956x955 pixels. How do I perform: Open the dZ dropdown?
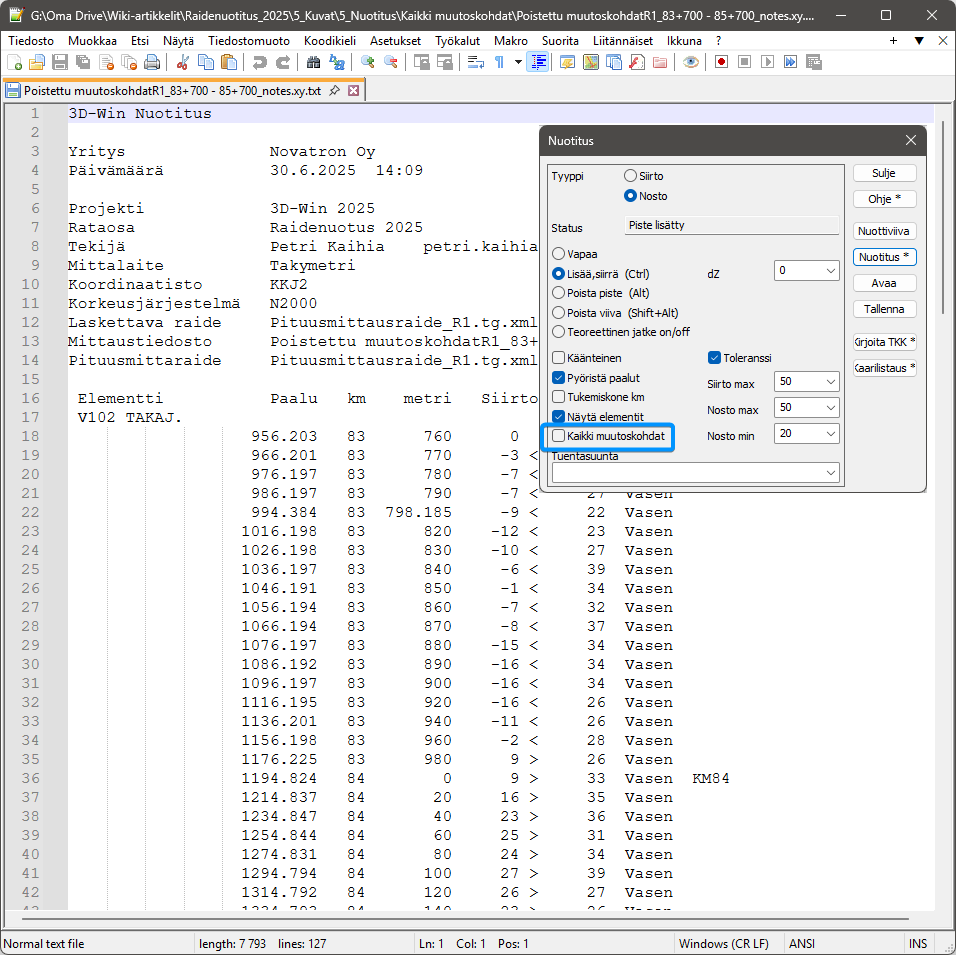[831, 271]
